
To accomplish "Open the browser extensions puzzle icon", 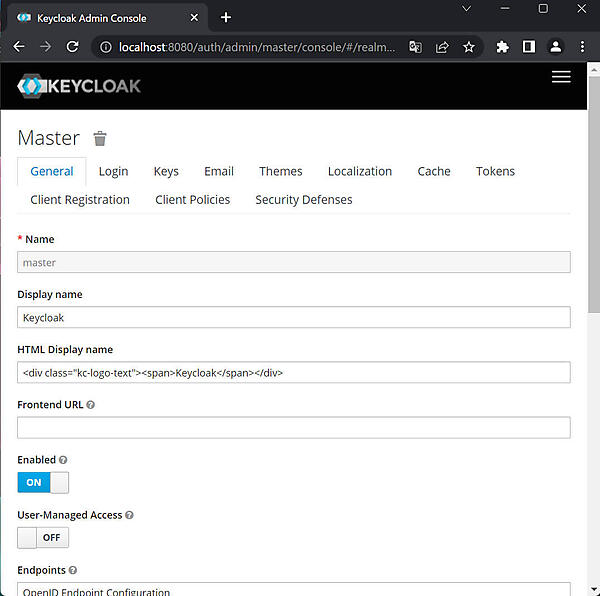I will (x=502, y=47).
